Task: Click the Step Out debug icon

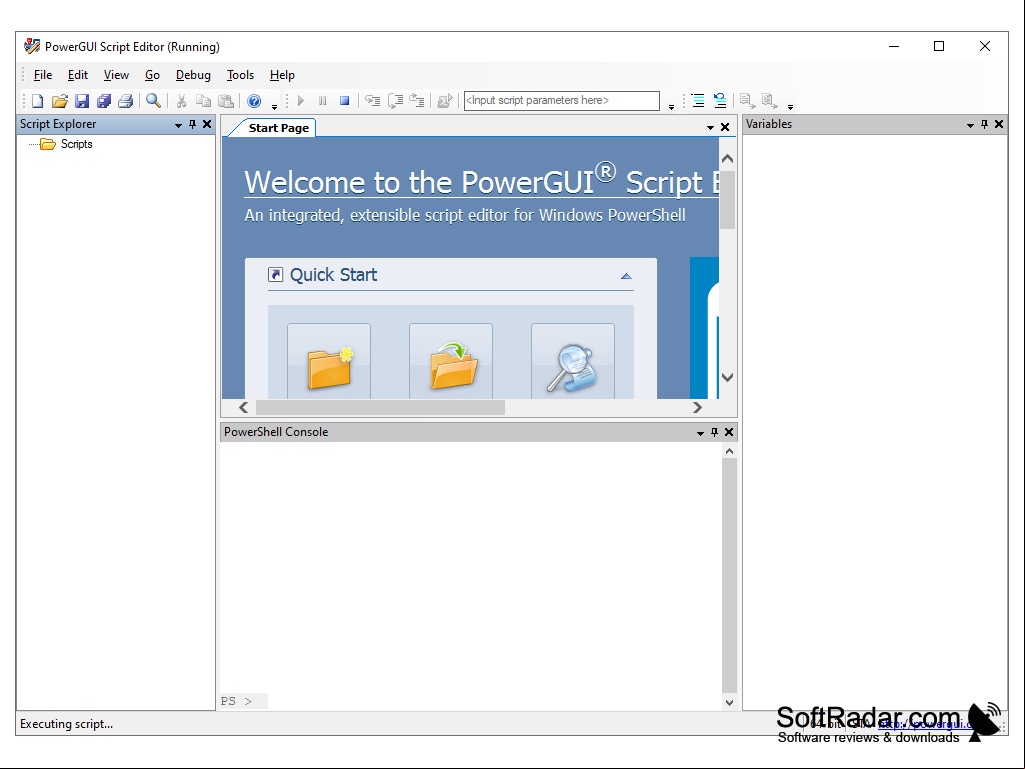Action: pos(416,101)
